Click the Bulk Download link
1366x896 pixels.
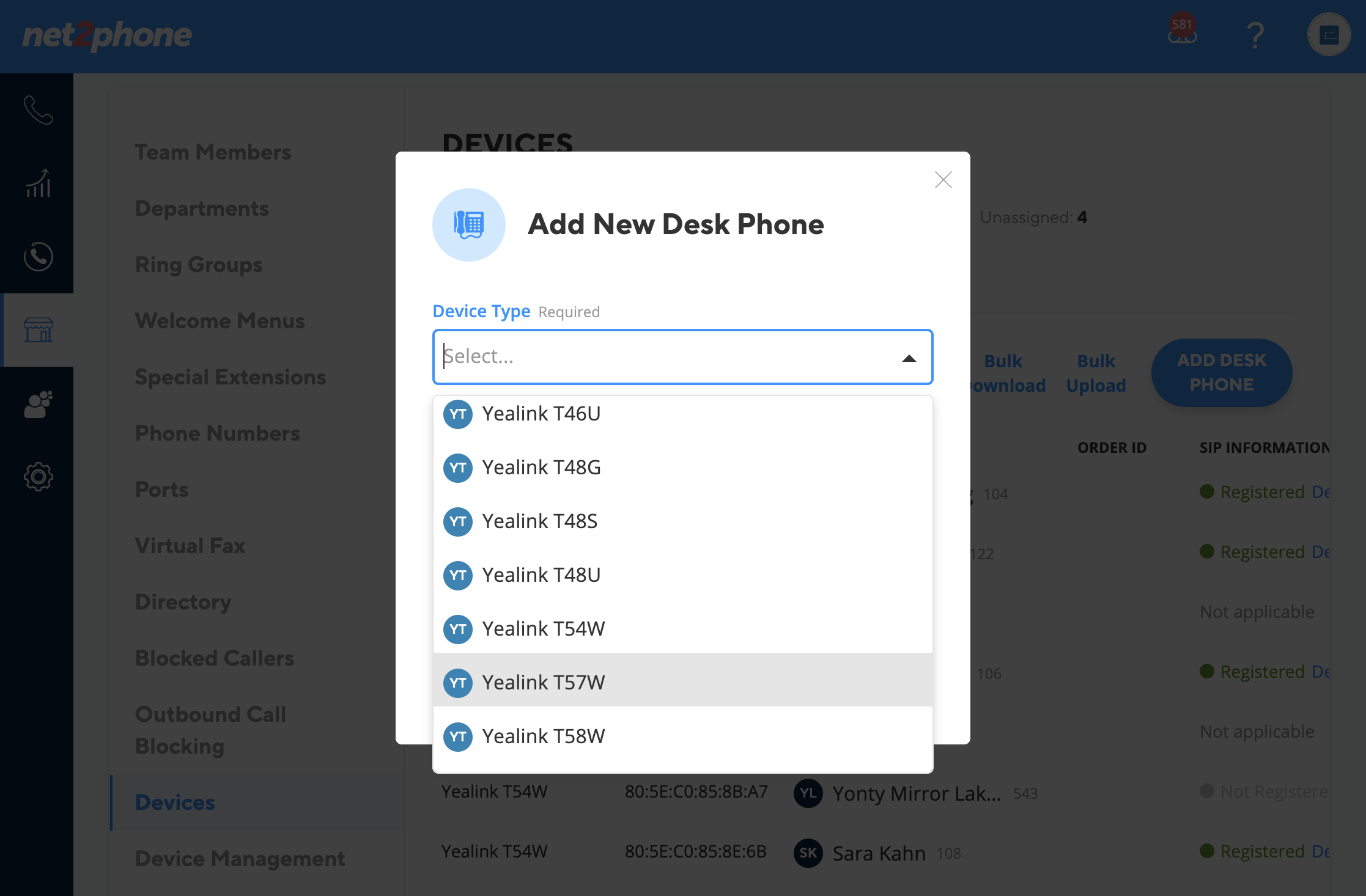[x=1008, y=373]
